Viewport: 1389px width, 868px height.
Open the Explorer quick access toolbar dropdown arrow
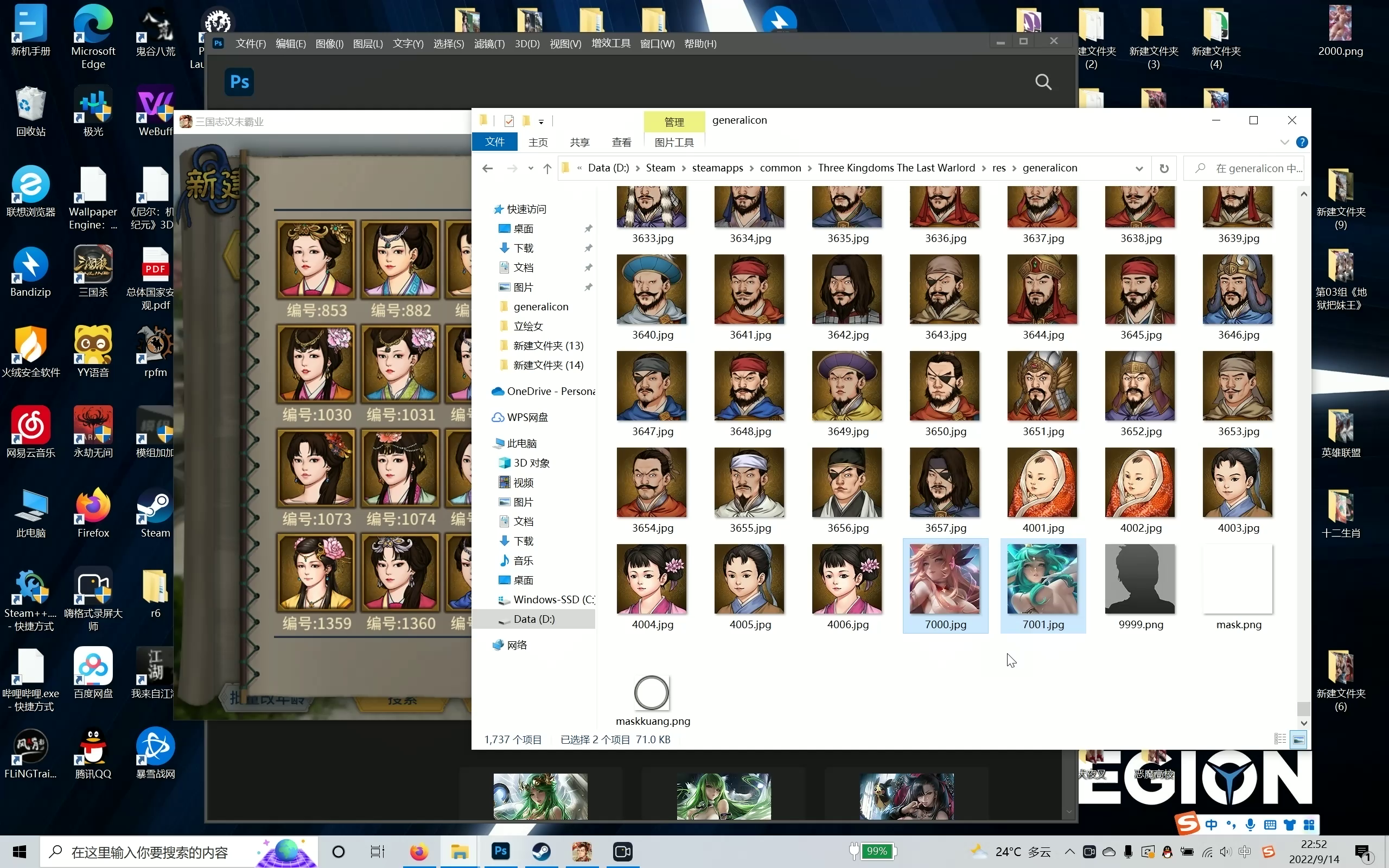[540, 121]
